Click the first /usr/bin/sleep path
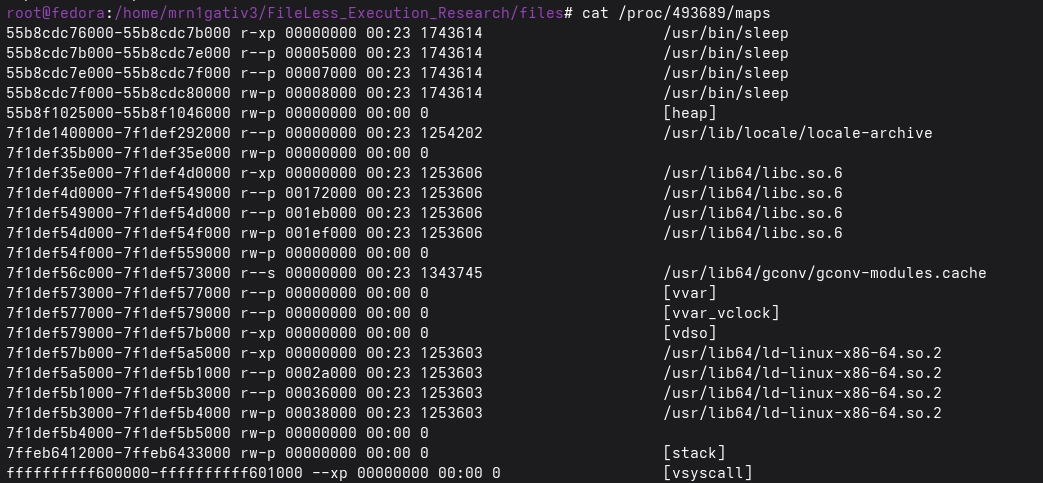The image size is (1043, 483). (x=726, y=33)
